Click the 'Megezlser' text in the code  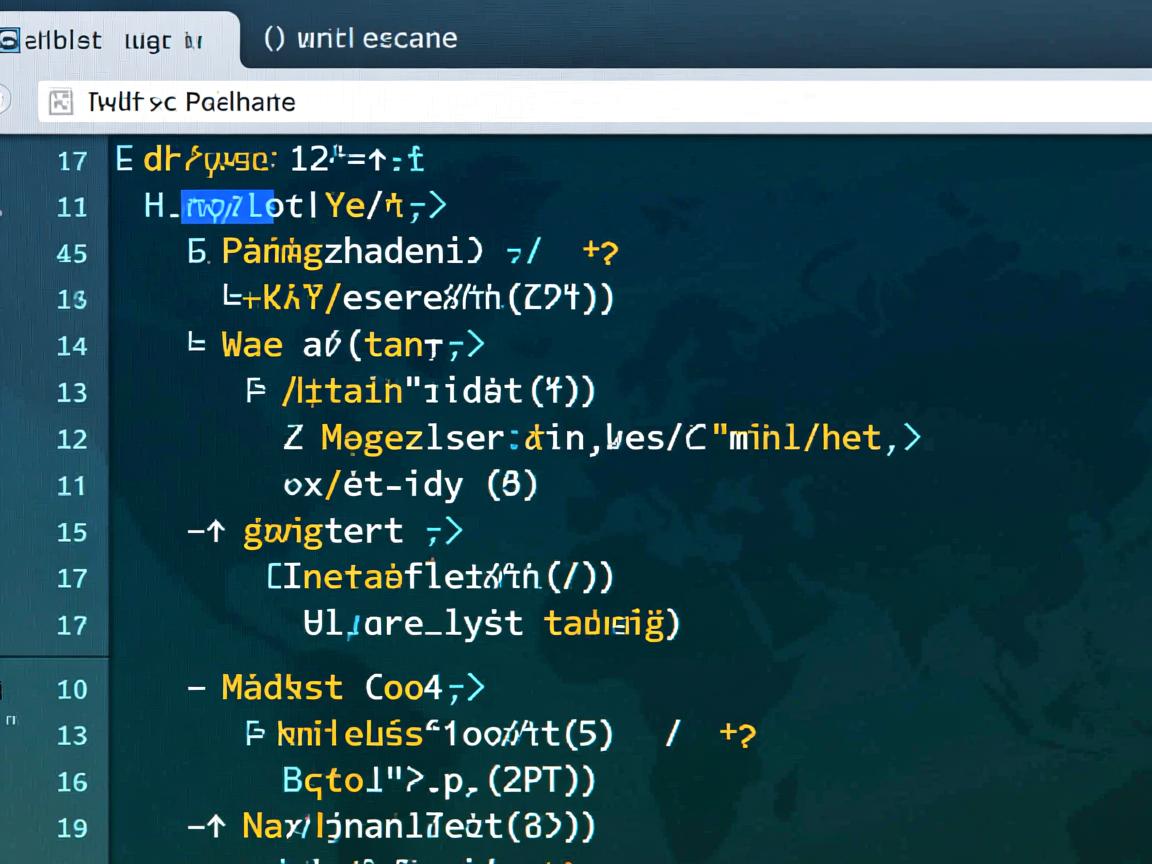click(x=410, y=438)
